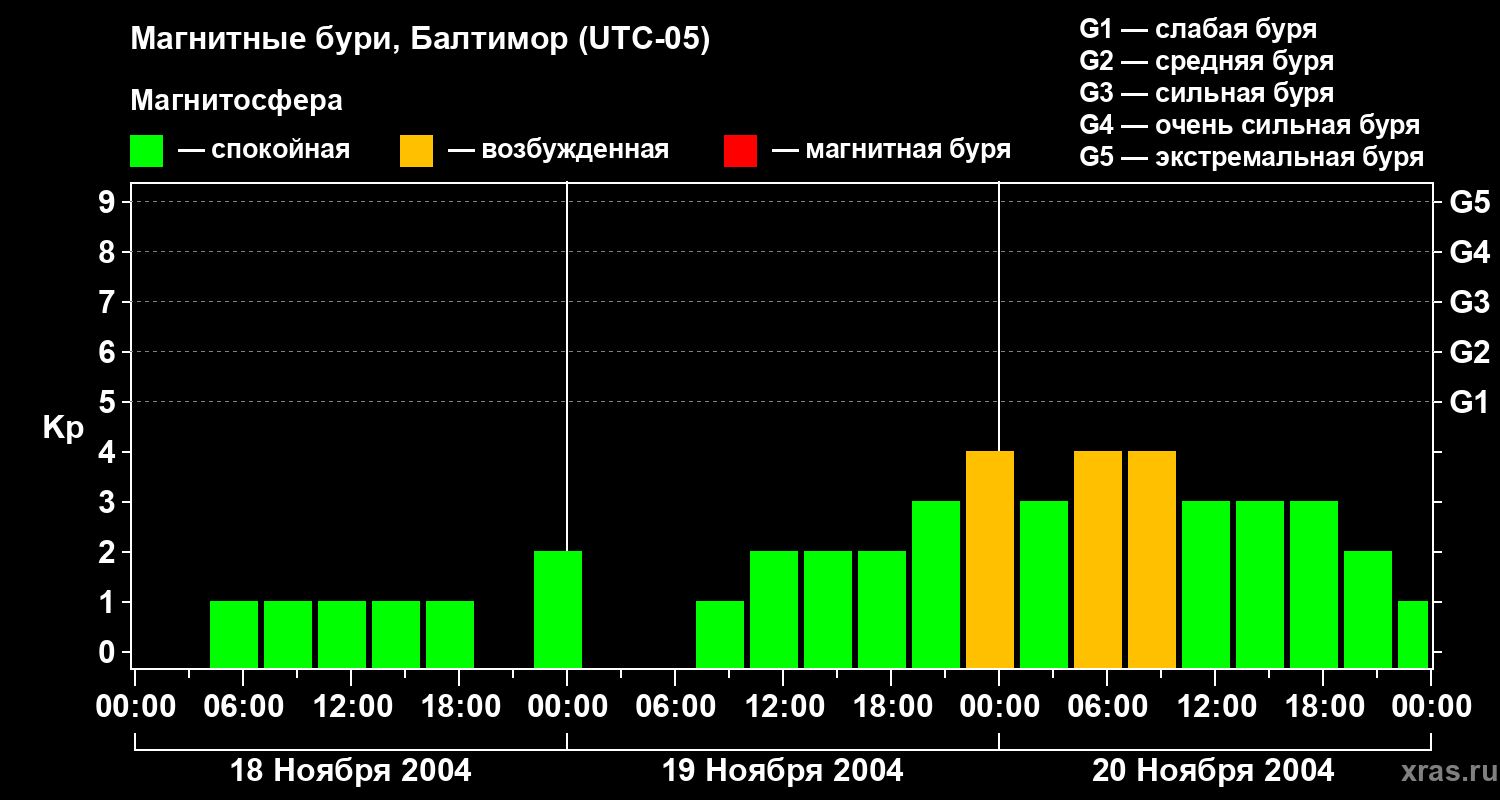Viewport: 1500px width, 800px height.
Task: Click the red 'магнитная буря' legend swatch
Action: [x=740, y=151]
